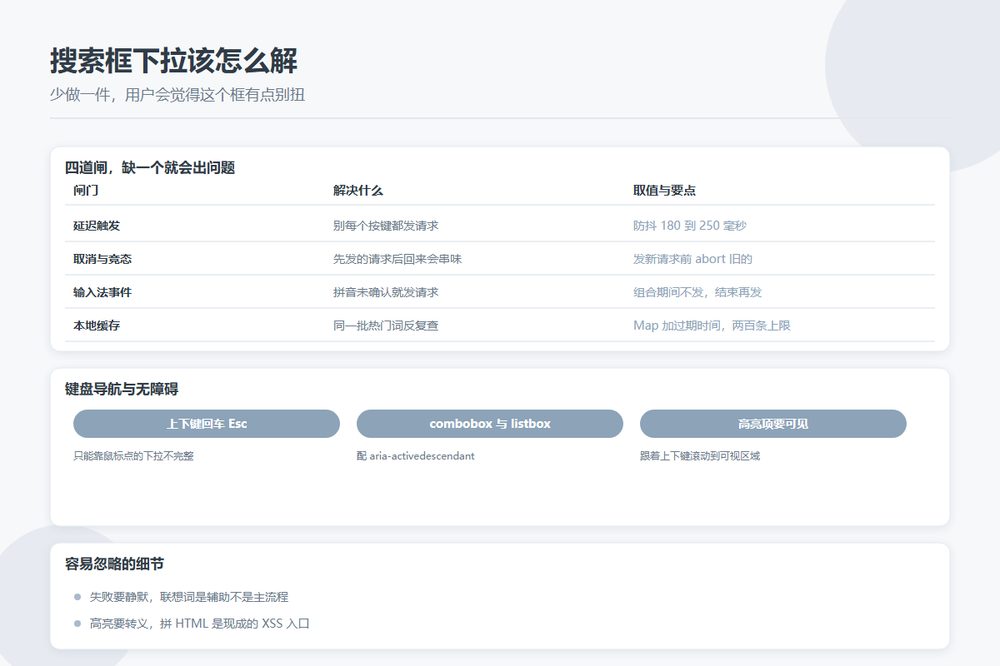Click caption 配 aria-activedescendant
Viewport: 1000px width, 666px height.
click(x=415, y=455)
